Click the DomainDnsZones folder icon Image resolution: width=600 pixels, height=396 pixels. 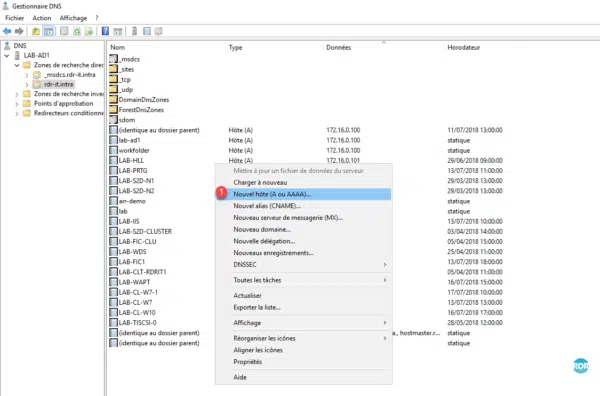click(113, 99)
